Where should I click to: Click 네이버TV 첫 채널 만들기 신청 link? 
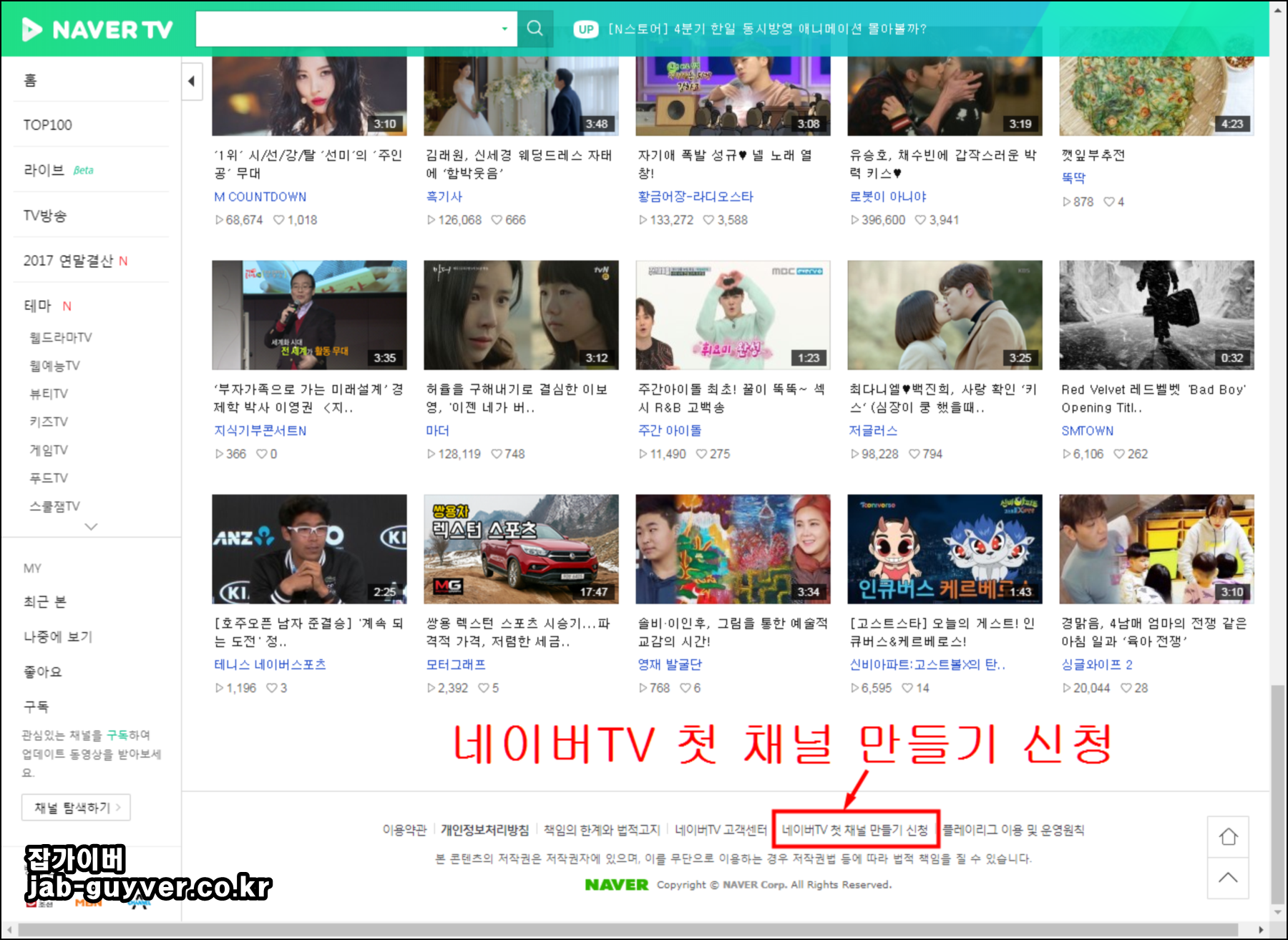coord(855,830)
